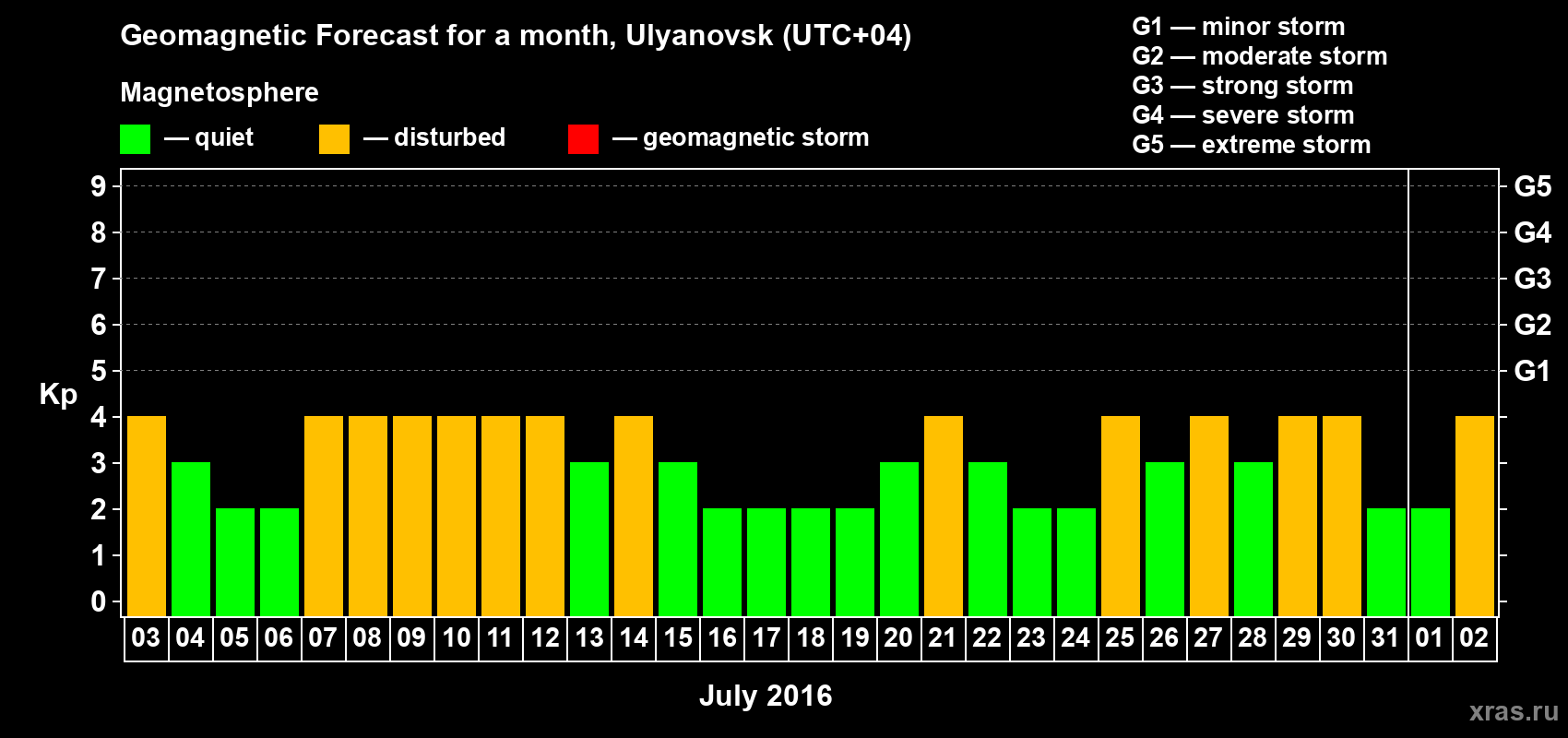Screen dimensions: 1568x738
Task: Click date label 01 on axis
Action: (1430, 638)
